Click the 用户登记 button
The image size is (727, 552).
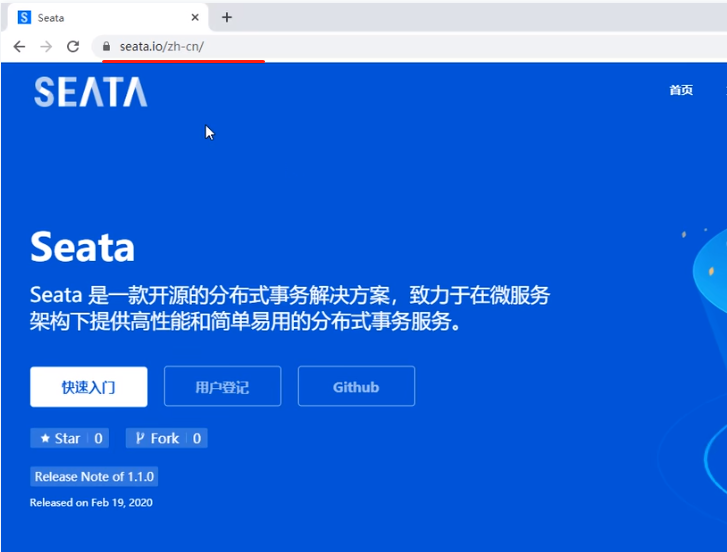click(223, 387)
